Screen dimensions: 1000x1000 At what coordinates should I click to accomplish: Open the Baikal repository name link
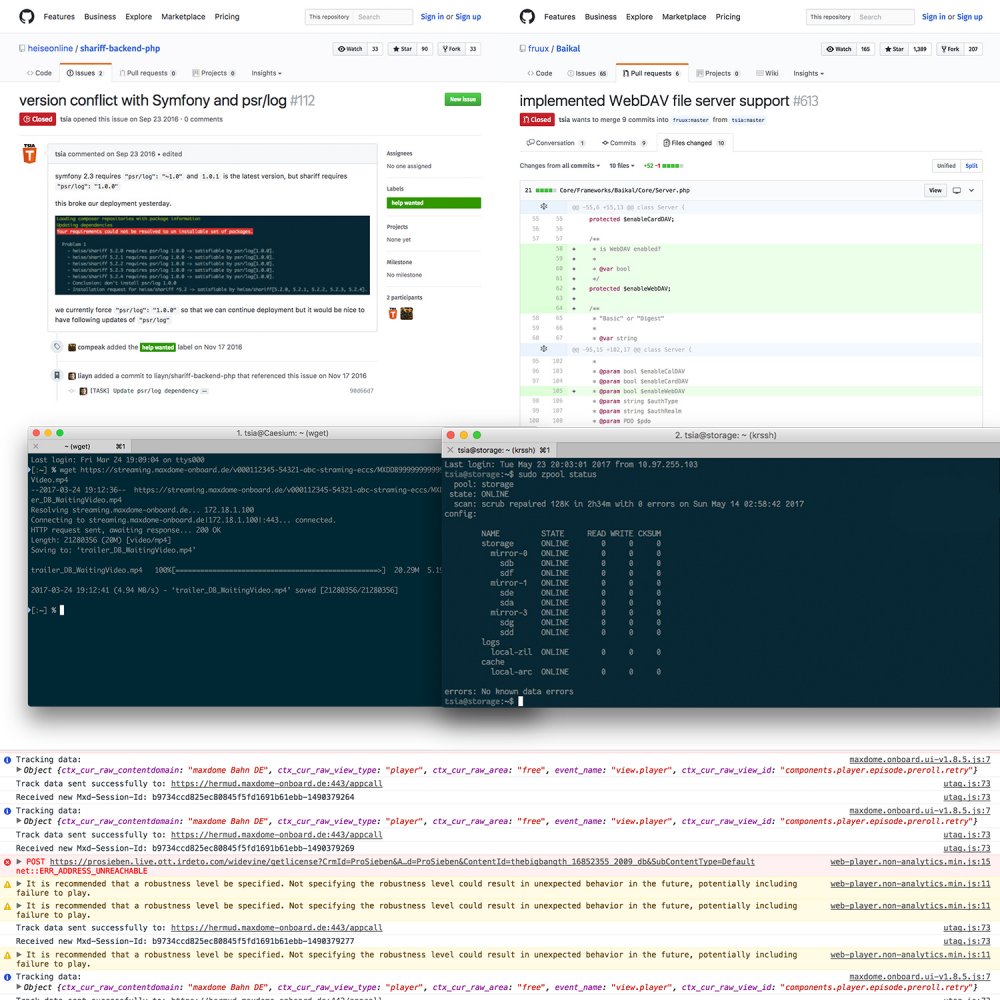pos(568,48)
